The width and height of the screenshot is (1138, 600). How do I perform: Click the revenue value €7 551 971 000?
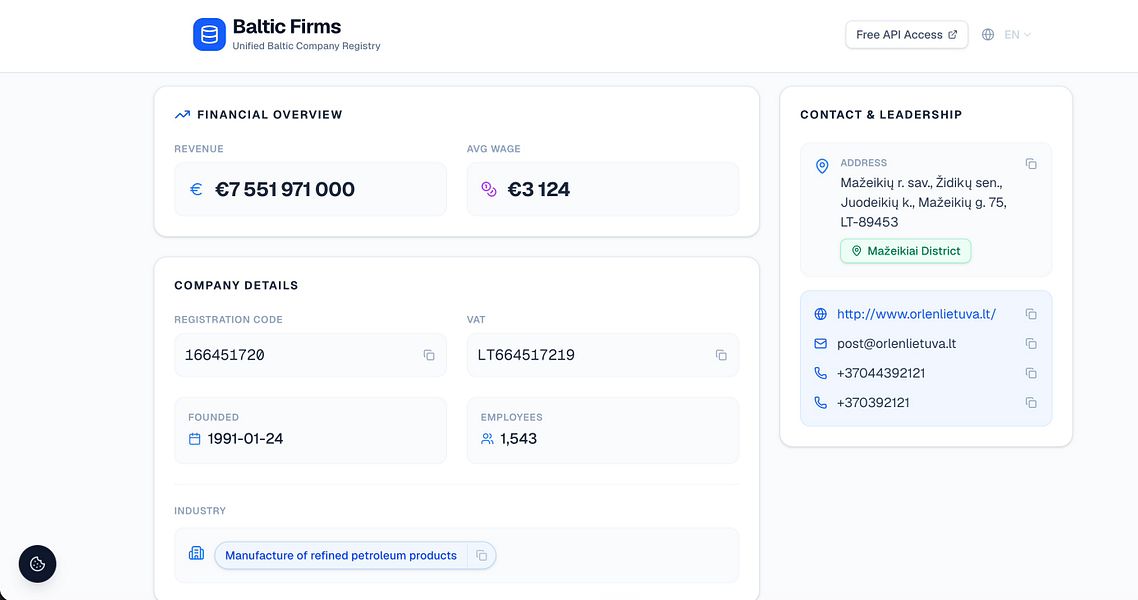[x=284, y=189]
